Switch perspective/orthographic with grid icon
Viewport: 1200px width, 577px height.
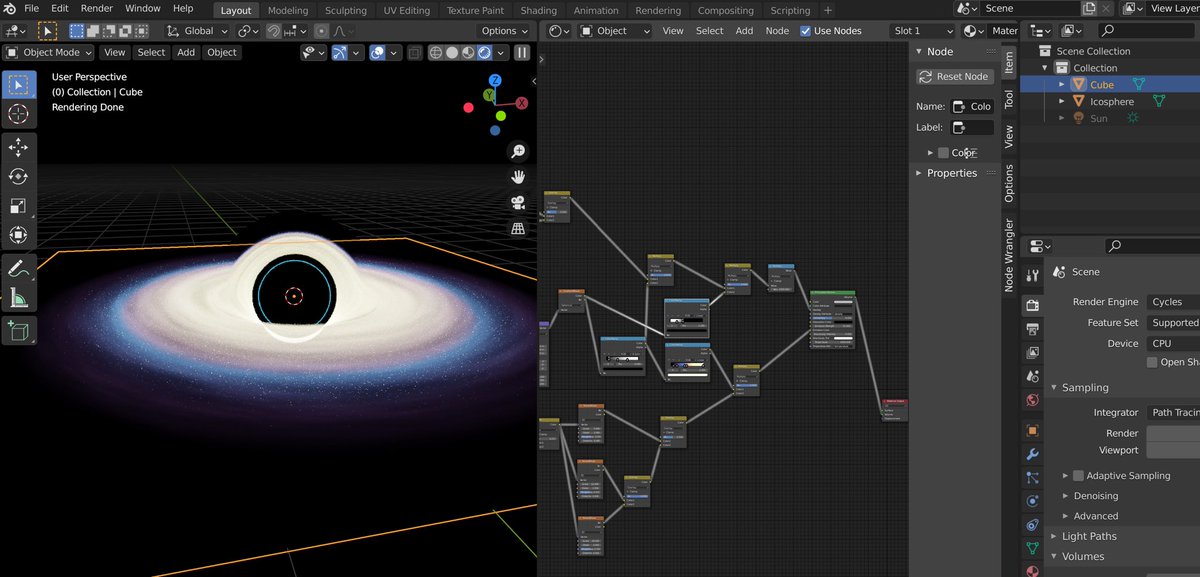coord(518,229)
